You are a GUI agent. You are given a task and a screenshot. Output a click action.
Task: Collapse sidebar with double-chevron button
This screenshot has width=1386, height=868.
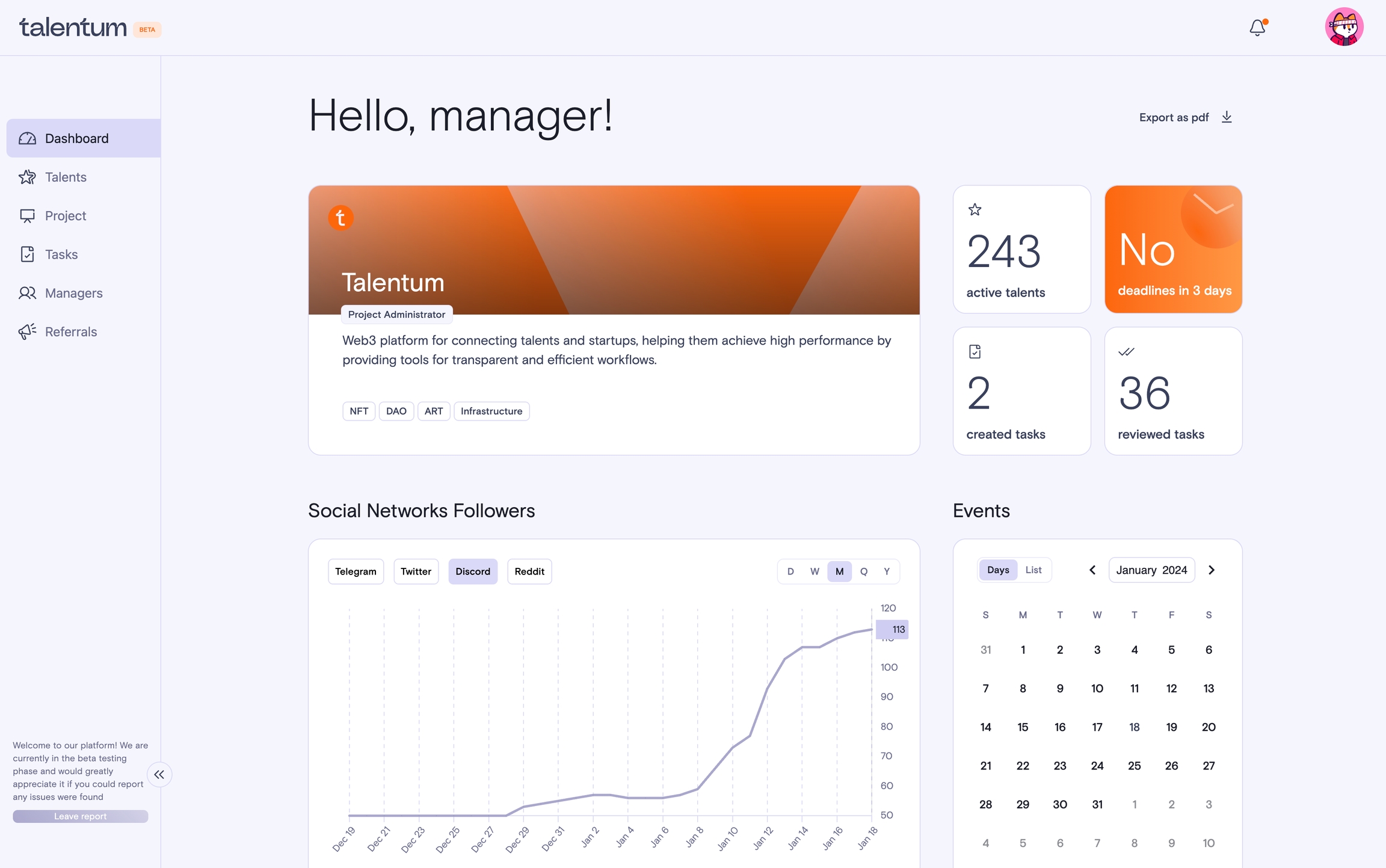coord(159,775)
